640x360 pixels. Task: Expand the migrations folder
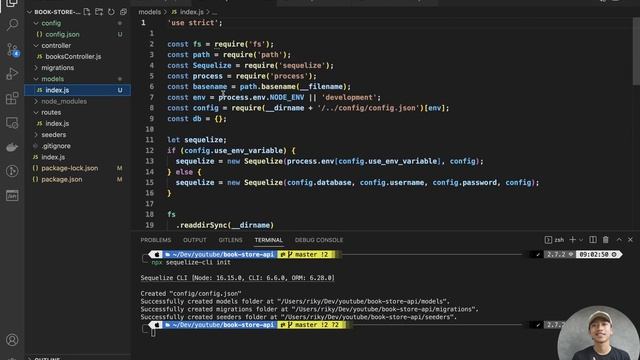click(78, 68)
